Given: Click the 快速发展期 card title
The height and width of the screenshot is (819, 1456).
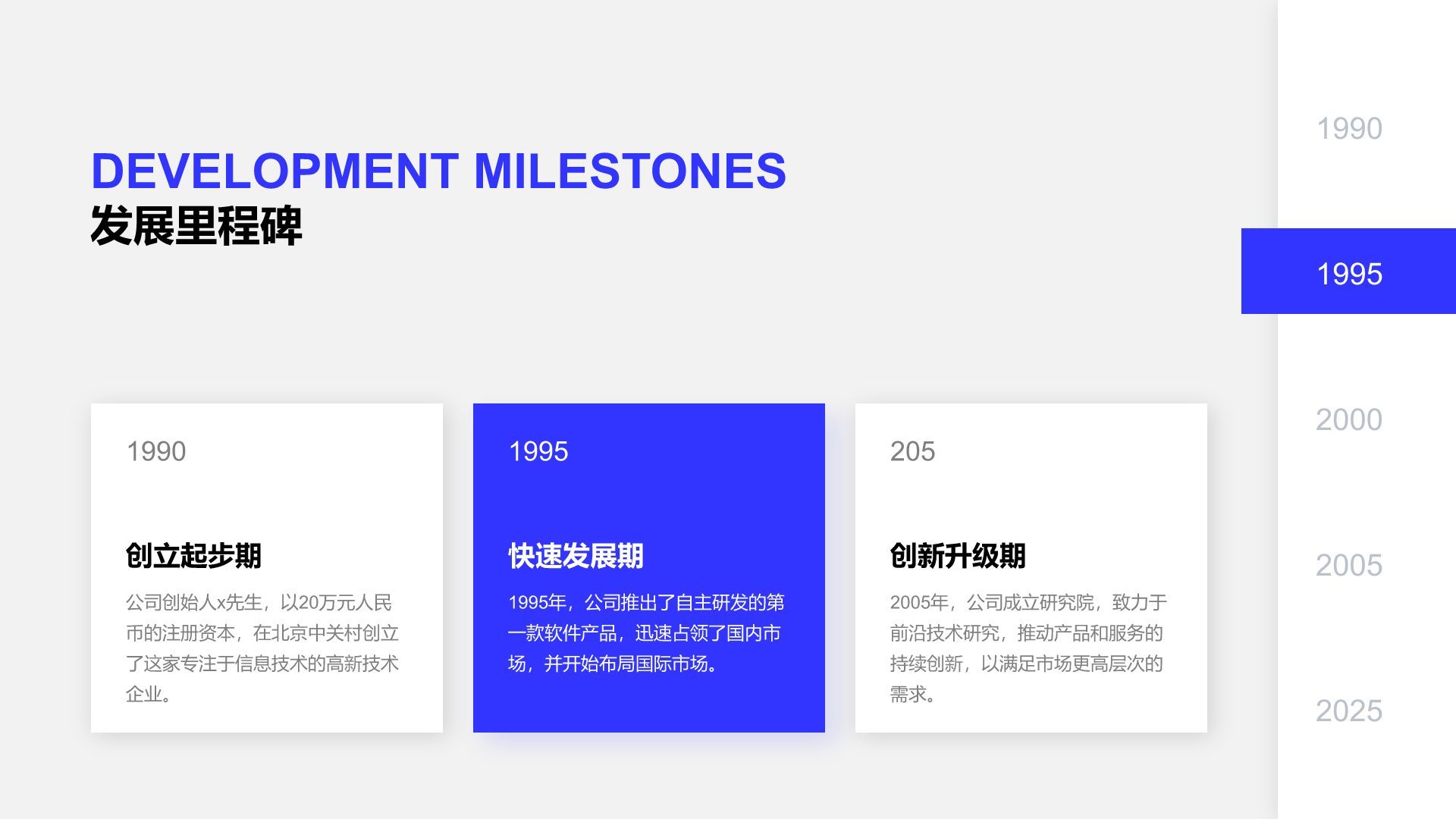Looking at the screenshot, I should (x=576, y=556).
